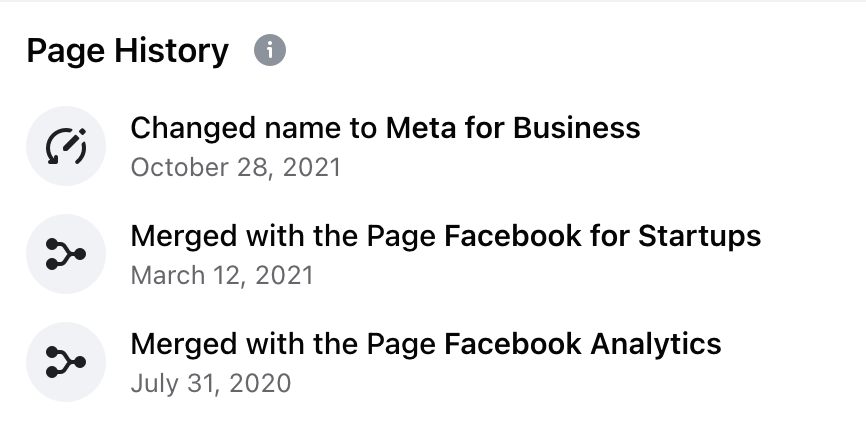Image resolution: width=866 pixels, height=428 pixels.
Task: Click the words Changed name to
Action: click(255, 128)
